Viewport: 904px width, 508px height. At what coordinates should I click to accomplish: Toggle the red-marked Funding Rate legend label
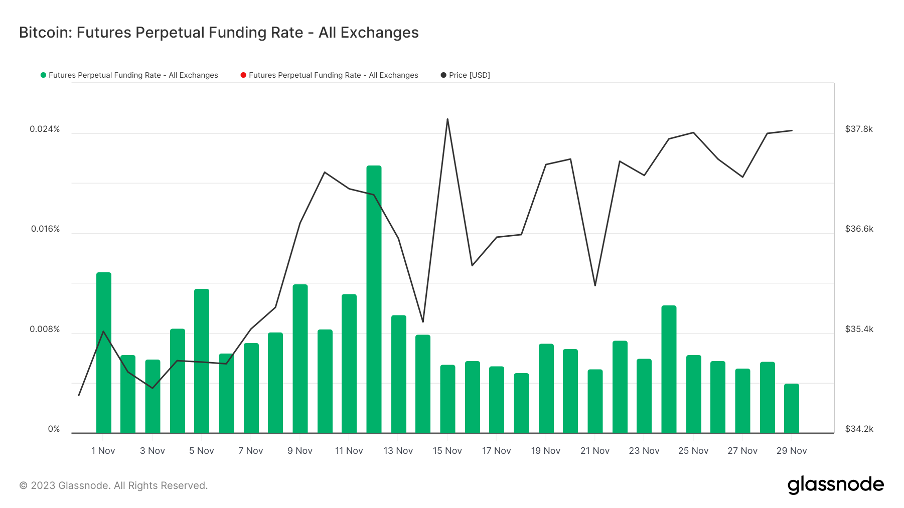click(333, 75)
